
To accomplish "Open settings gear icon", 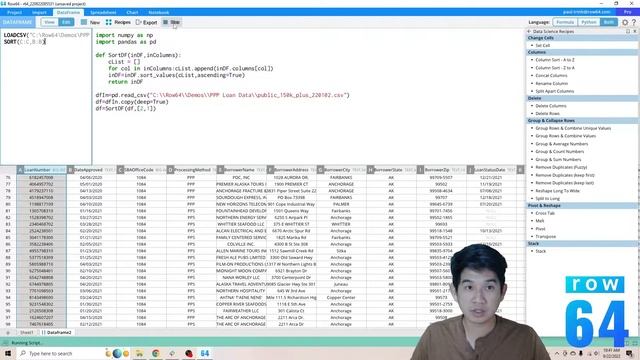I will pos(625,22).
